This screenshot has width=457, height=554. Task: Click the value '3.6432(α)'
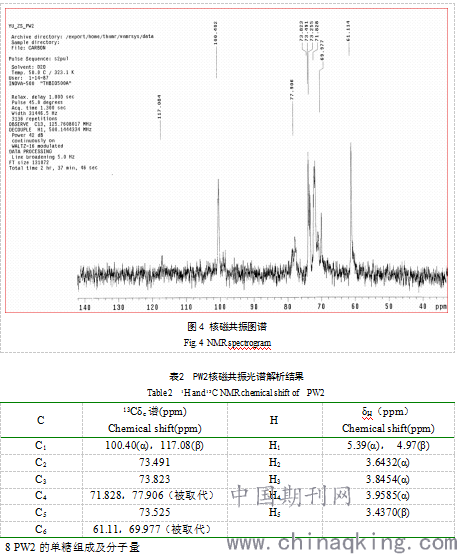(388, 462)
